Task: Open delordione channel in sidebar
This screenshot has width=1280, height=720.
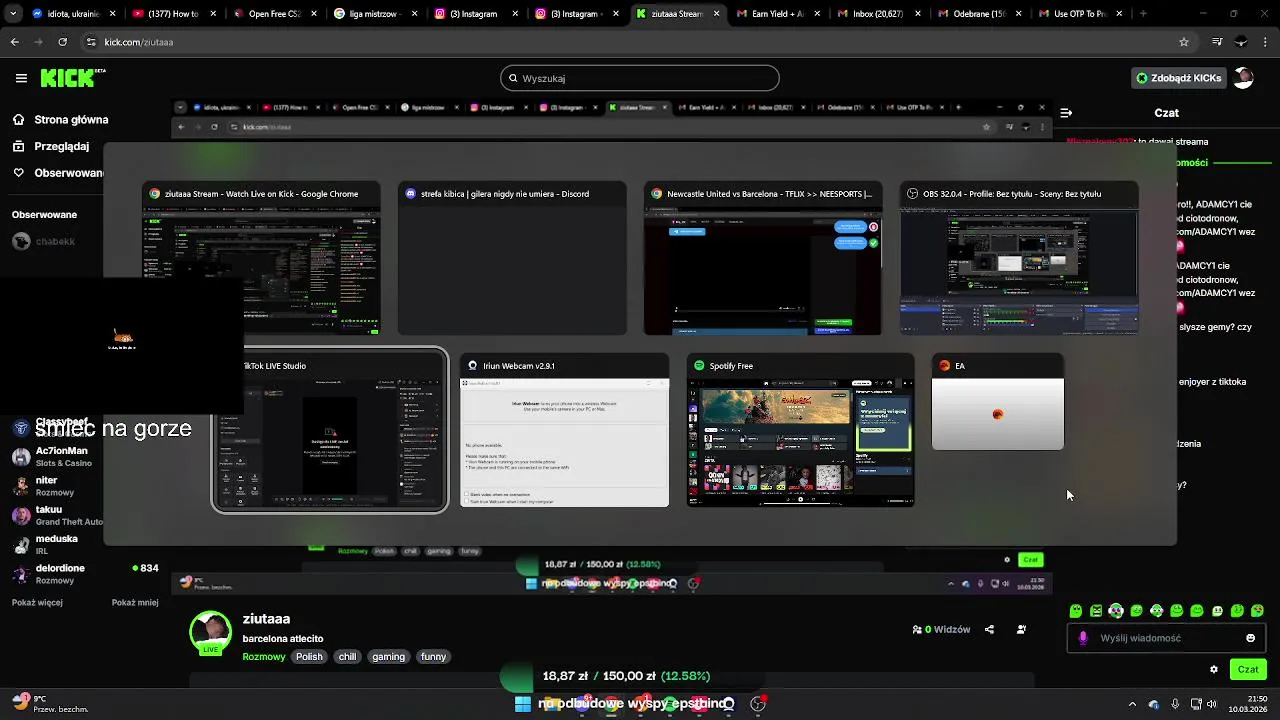Action: click(x=84, y=573)
